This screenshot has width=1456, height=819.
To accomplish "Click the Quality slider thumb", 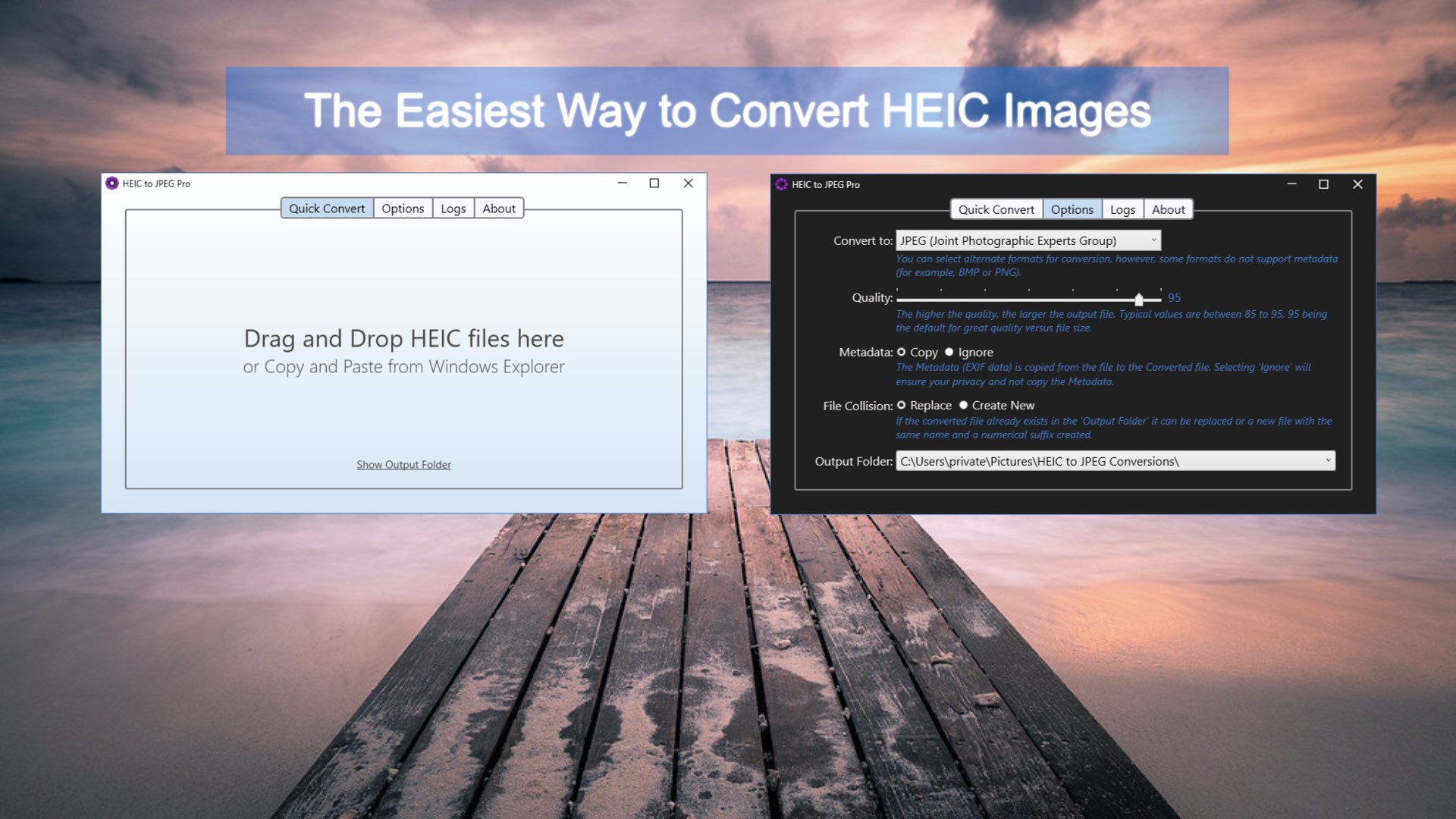I will point(1138,299).
